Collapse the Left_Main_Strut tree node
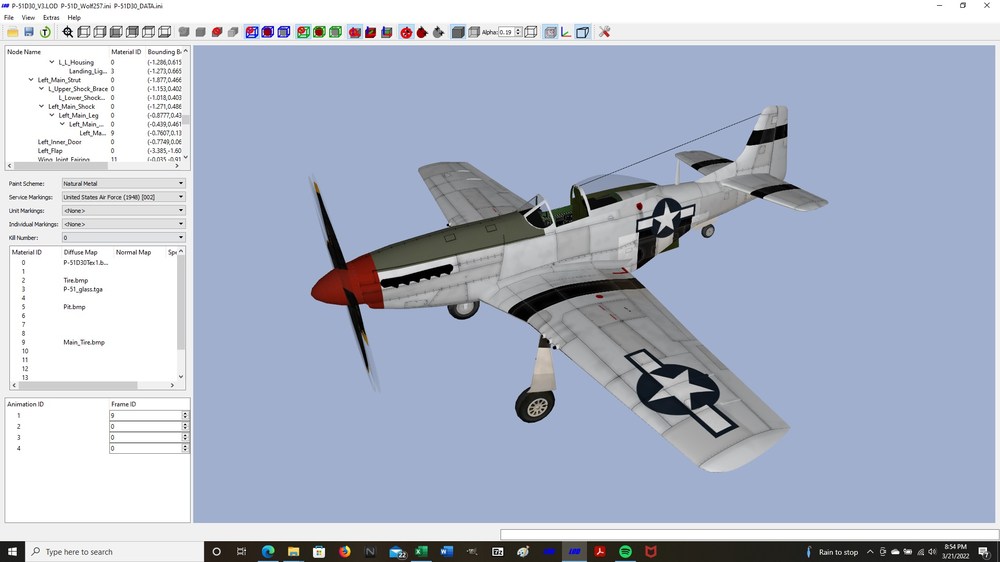The image size is (1000, 562). pyautogui.click(x=31, y=80)
